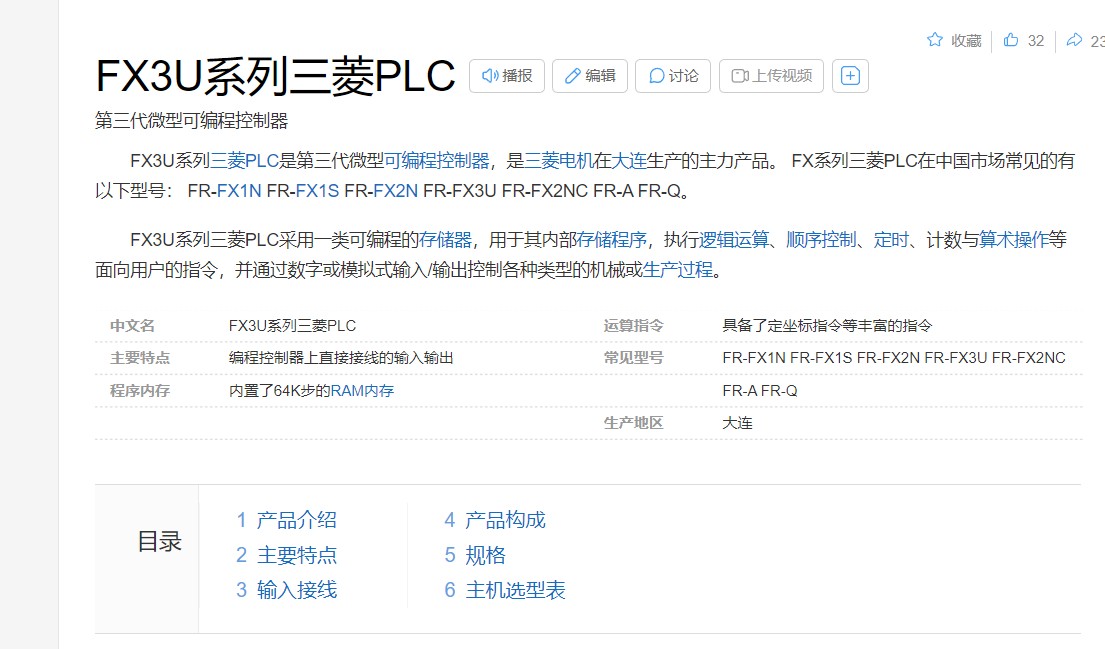Click the thumbs-up like icon

(1011, 39)
